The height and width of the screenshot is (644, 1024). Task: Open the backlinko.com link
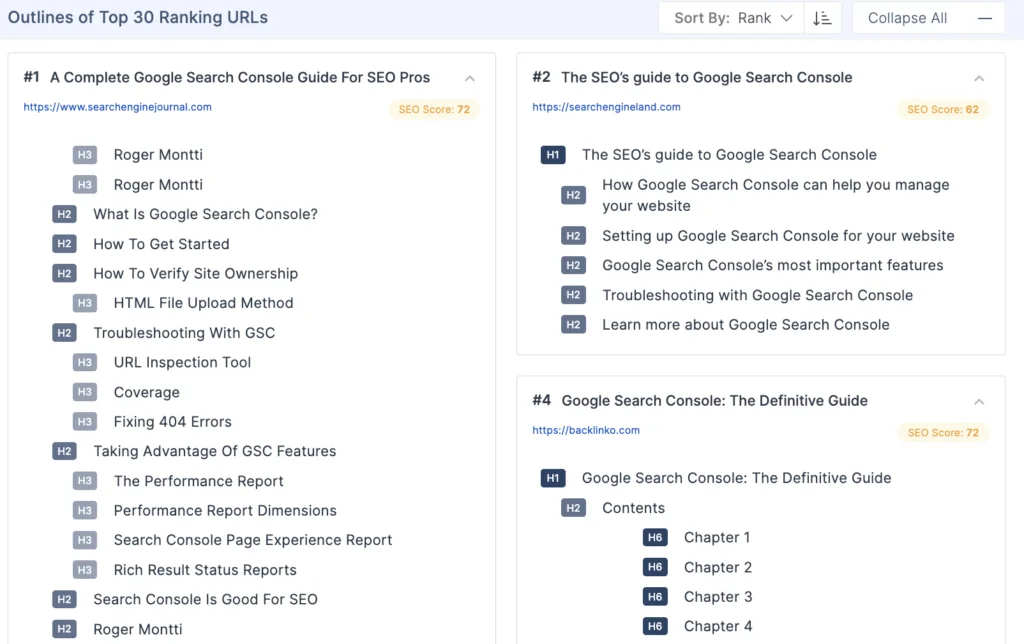pyautogui.click(x=586, y=430)
